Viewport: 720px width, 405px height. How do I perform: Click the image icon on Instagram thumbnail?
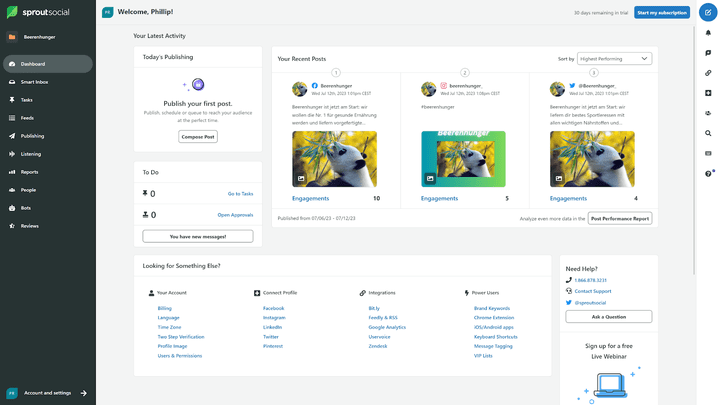(x=430, y=178)
